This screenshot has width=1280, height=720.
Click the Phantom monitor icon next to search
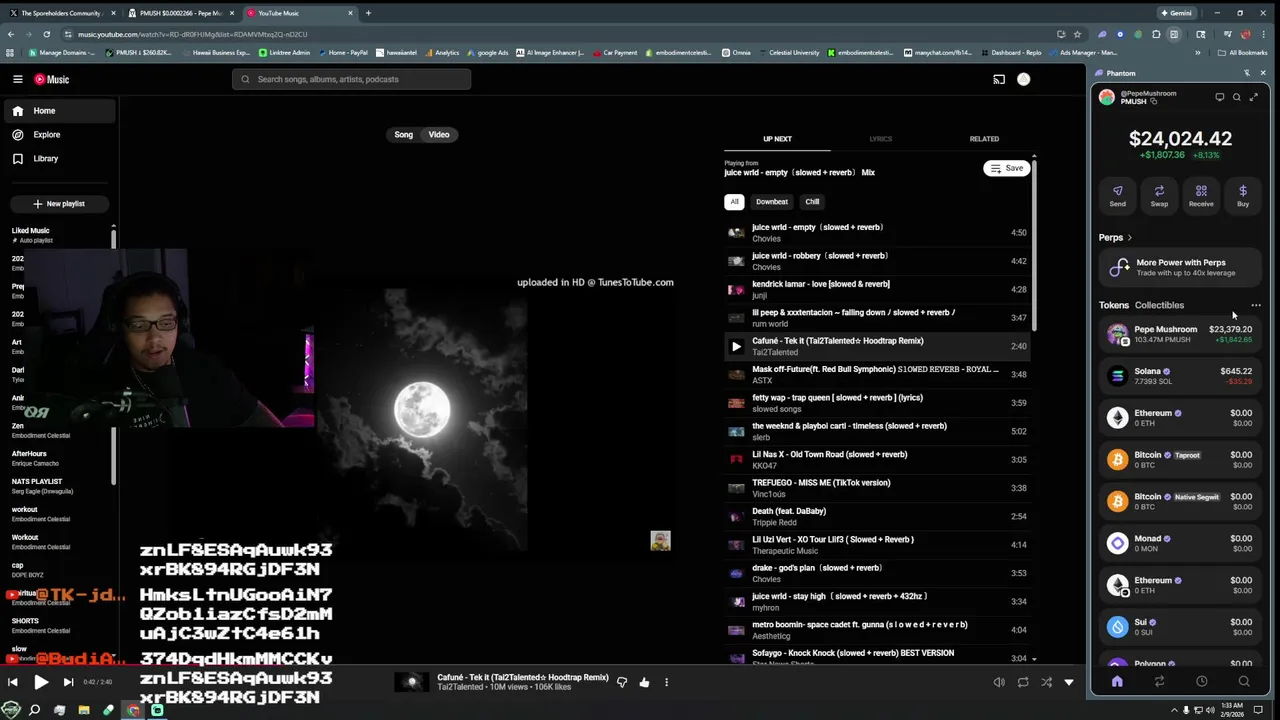click(x=1219, y=97)
